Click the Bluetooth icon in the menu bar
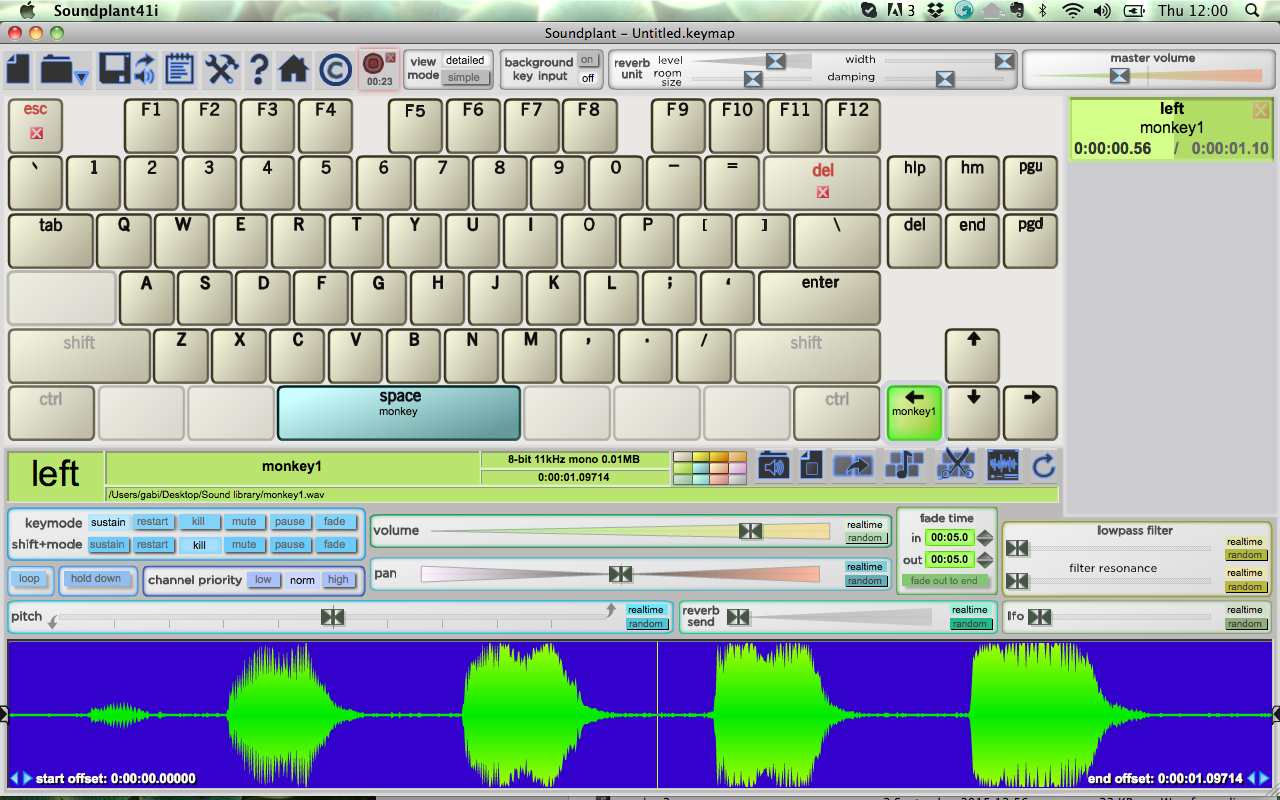Viewport: 1280px width, 800px height. (1042, 10)
